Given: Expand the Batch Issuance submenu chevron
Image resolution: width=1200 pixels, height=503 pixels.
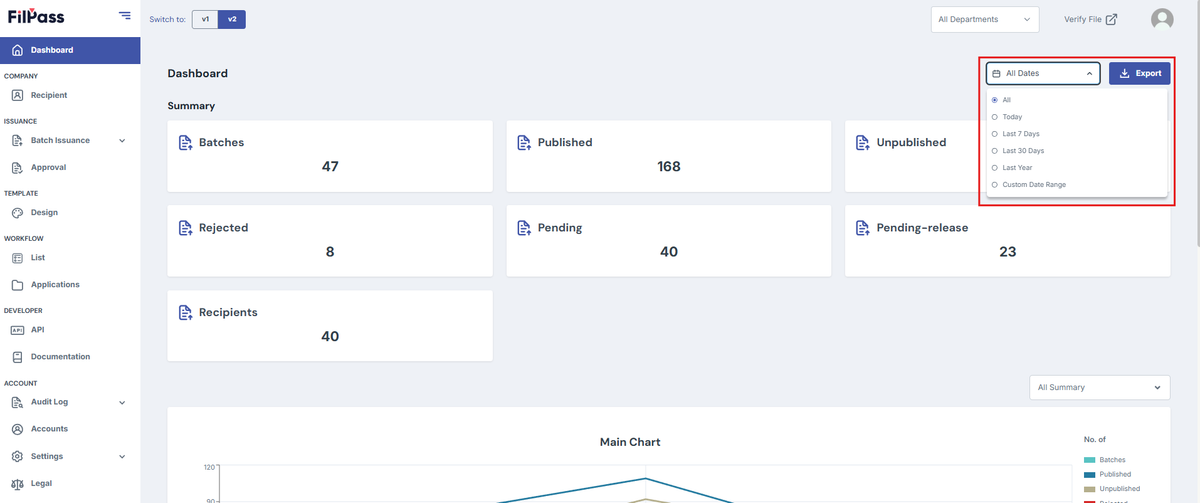Looking at the screenshot, I should (x=122, y=141).
